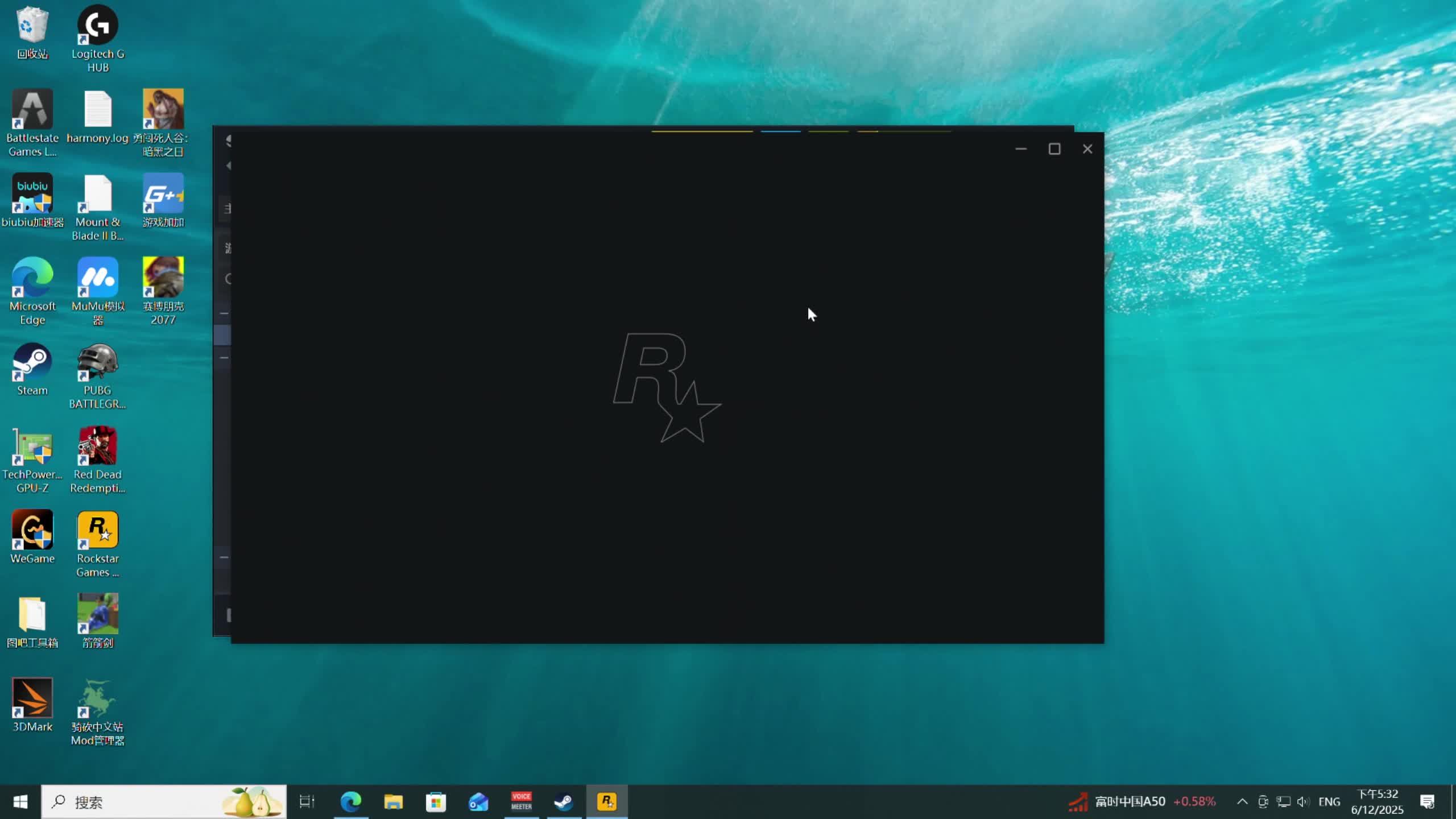
Task: Expand the system tray hidden icons
Action: coord(1242,802)
